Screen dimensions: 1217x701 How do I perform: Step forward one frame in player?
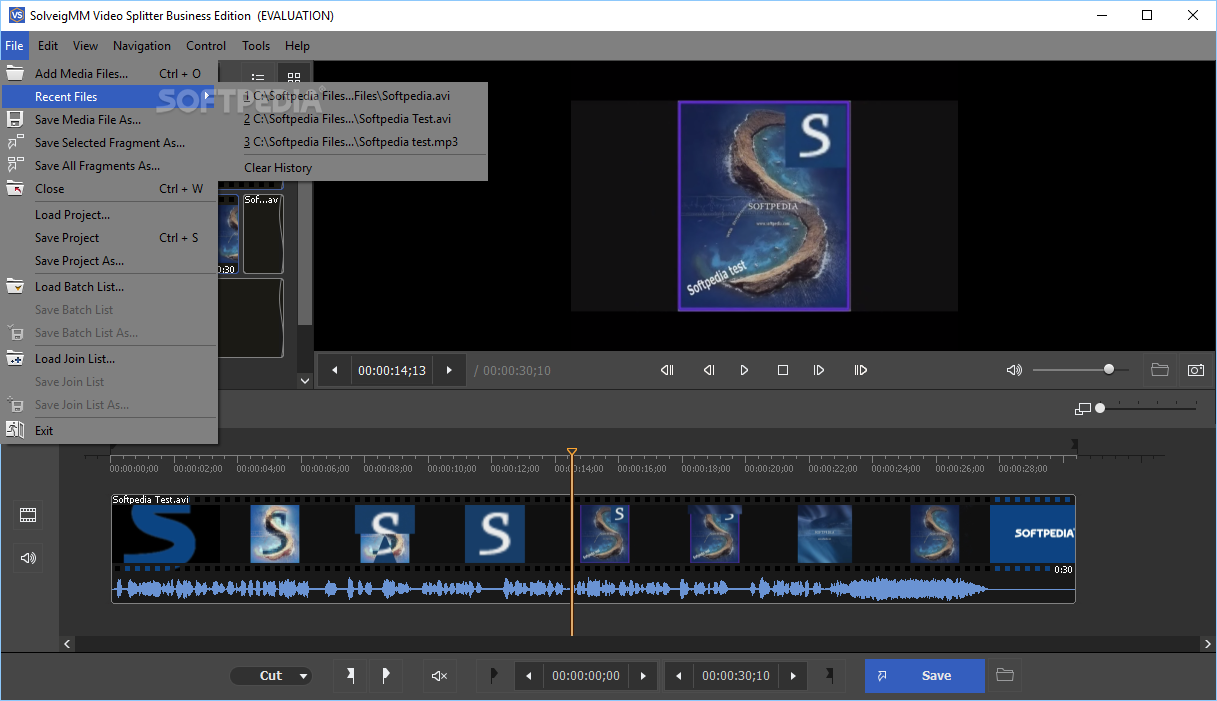click(819, 370)
